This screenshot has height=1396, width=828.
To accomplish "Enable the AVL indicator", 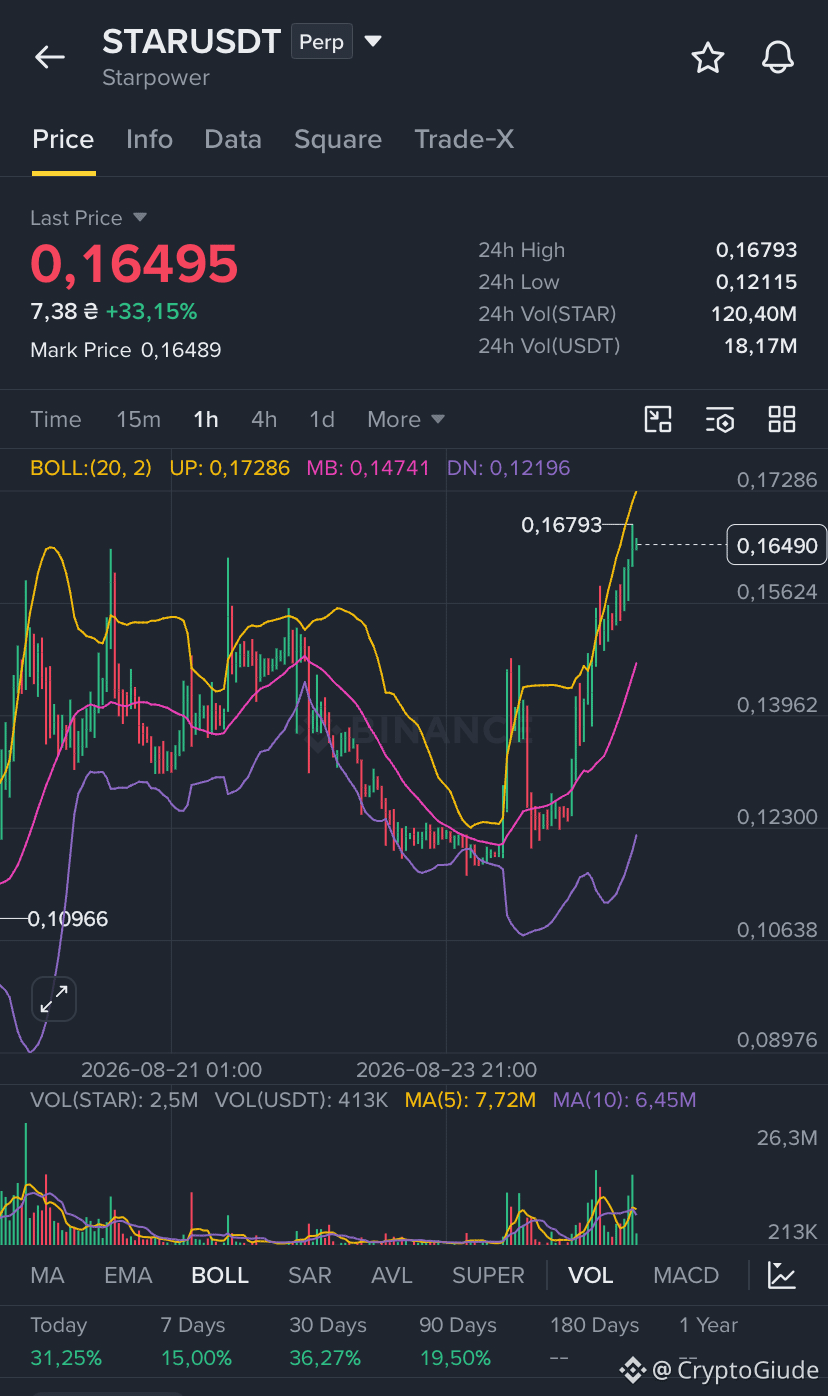I will coord(392,1275).
